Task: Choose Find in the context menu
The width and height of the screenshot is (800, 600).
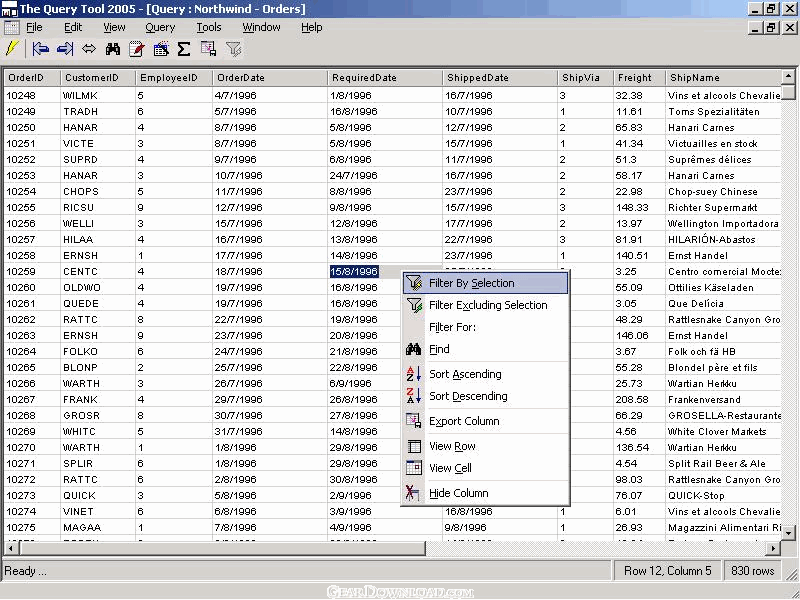Action: click(485, 349)
